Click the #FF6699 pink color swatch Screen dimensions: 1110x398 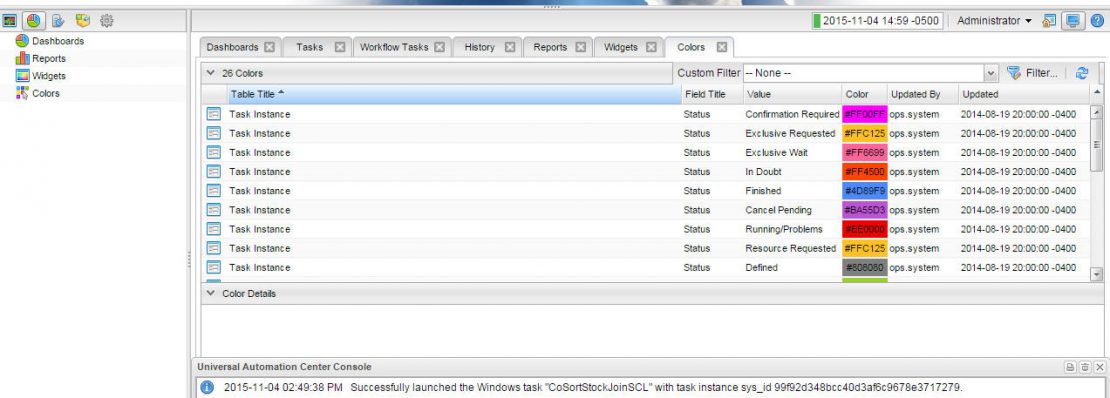864,152
